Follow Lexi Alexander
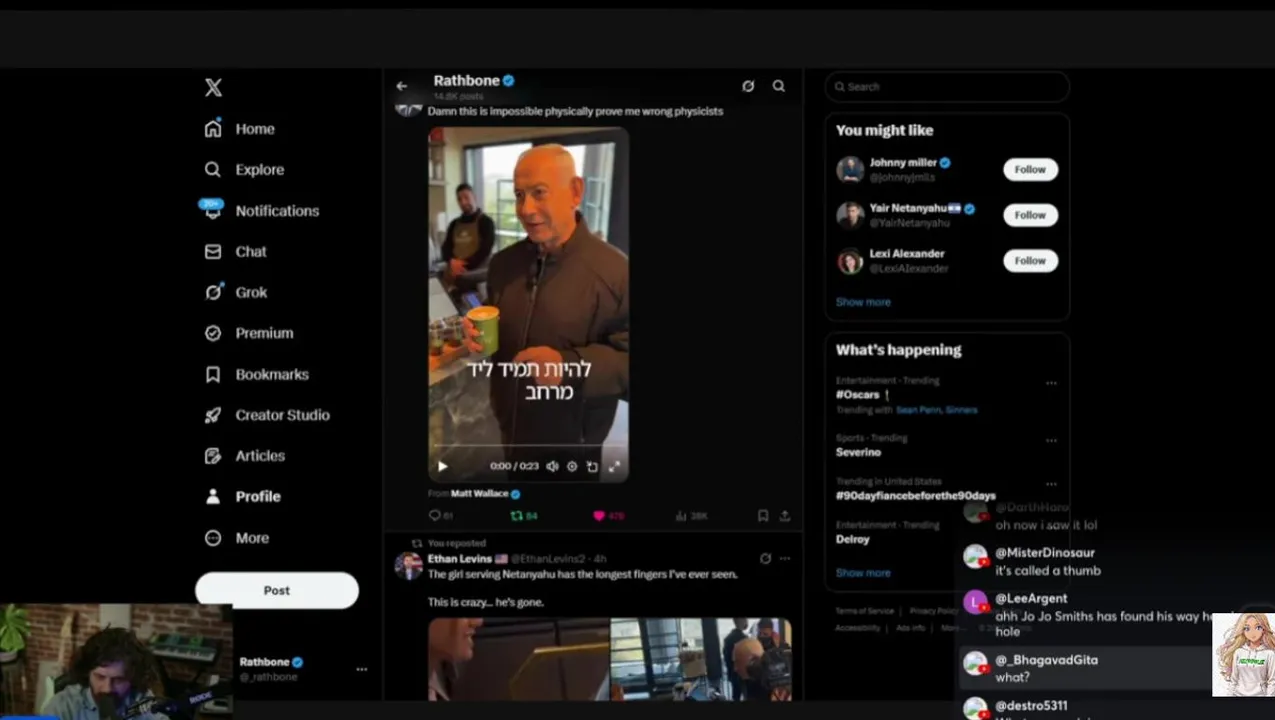1275x720 pixels. coord(1030,261)
